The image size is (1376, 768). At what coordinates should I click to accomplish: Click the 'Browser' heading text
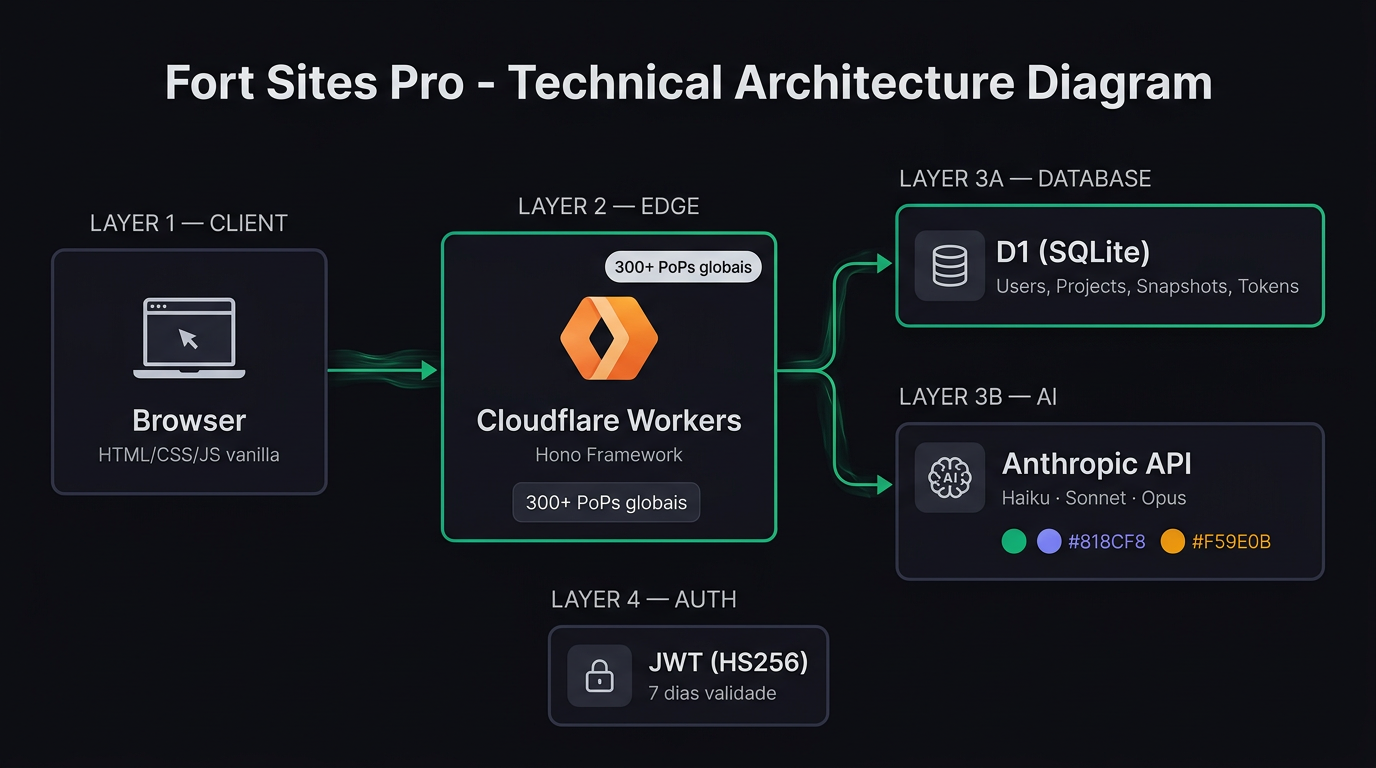pos(189,420)
